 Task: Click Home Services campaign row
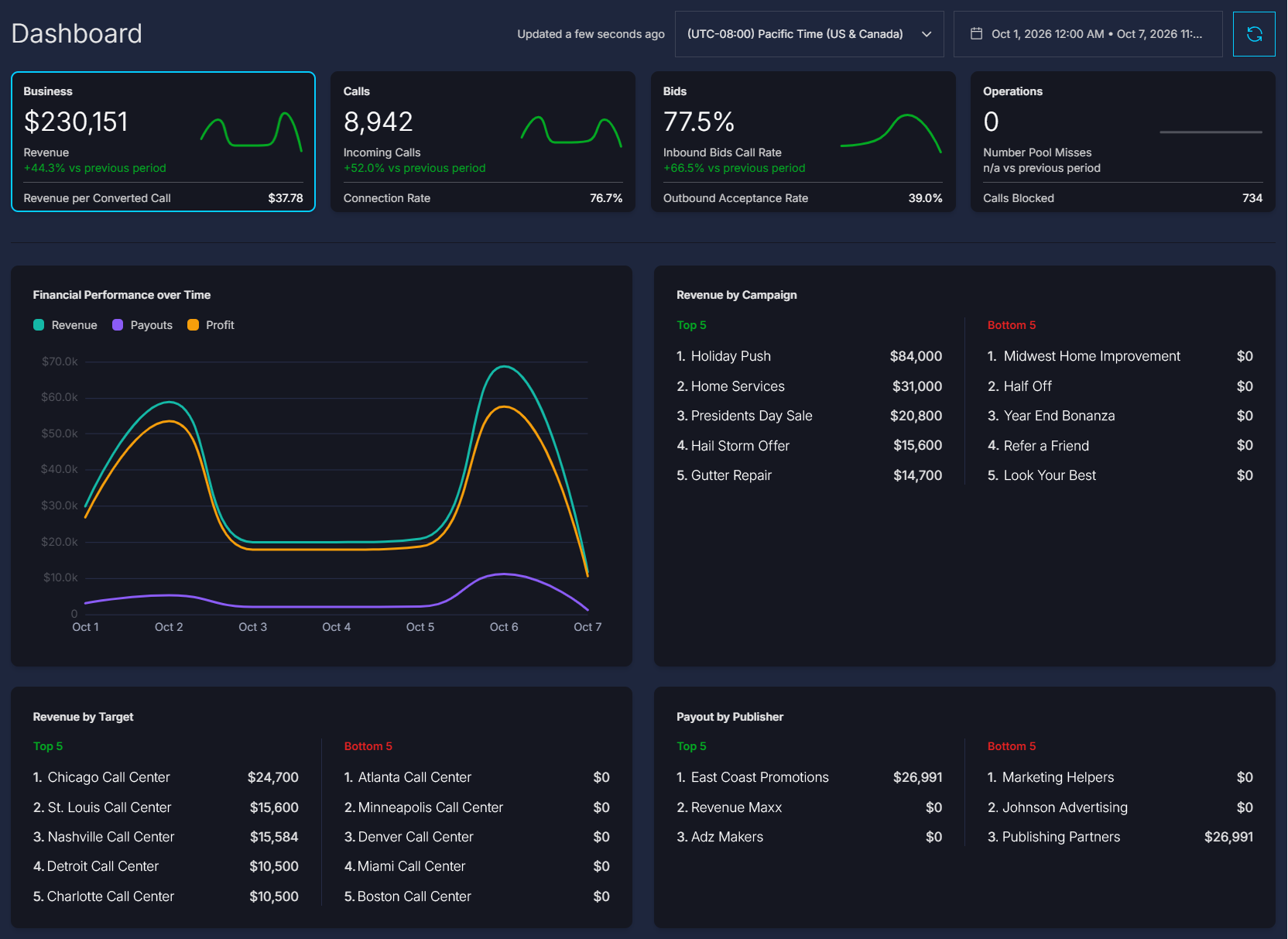point(809,386)
